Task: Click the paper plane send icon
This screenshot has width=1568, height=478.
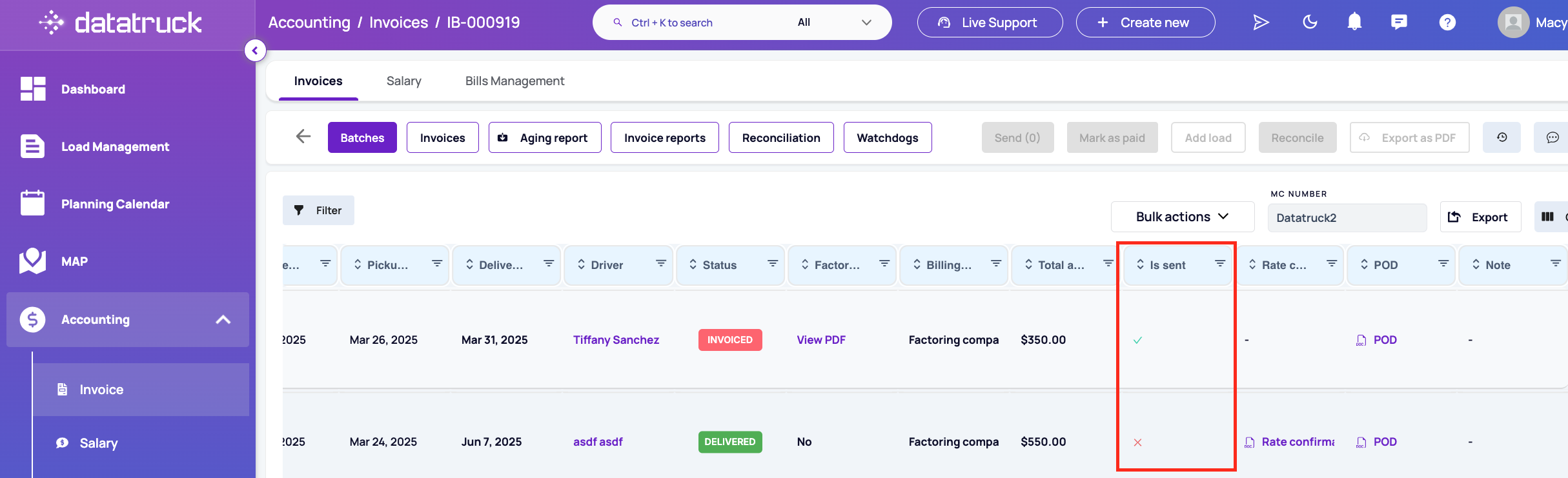Action: 1261,23
